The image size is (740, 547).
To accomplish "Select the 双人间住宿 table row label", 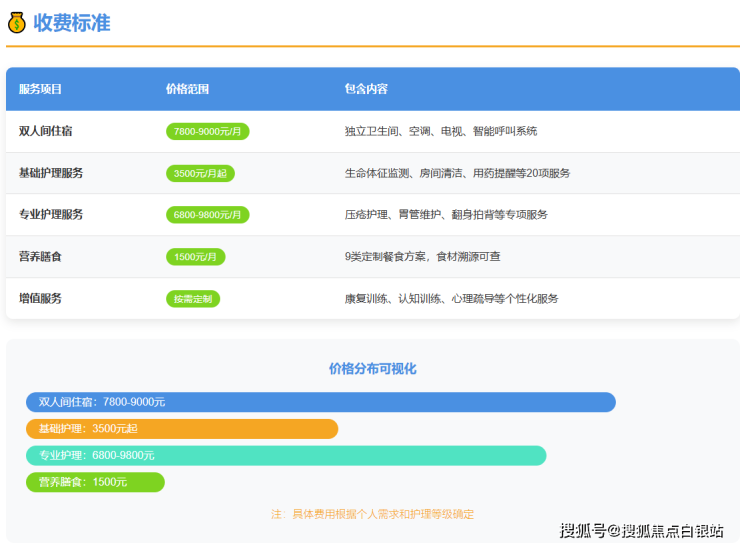I will (x=45, y=131).
